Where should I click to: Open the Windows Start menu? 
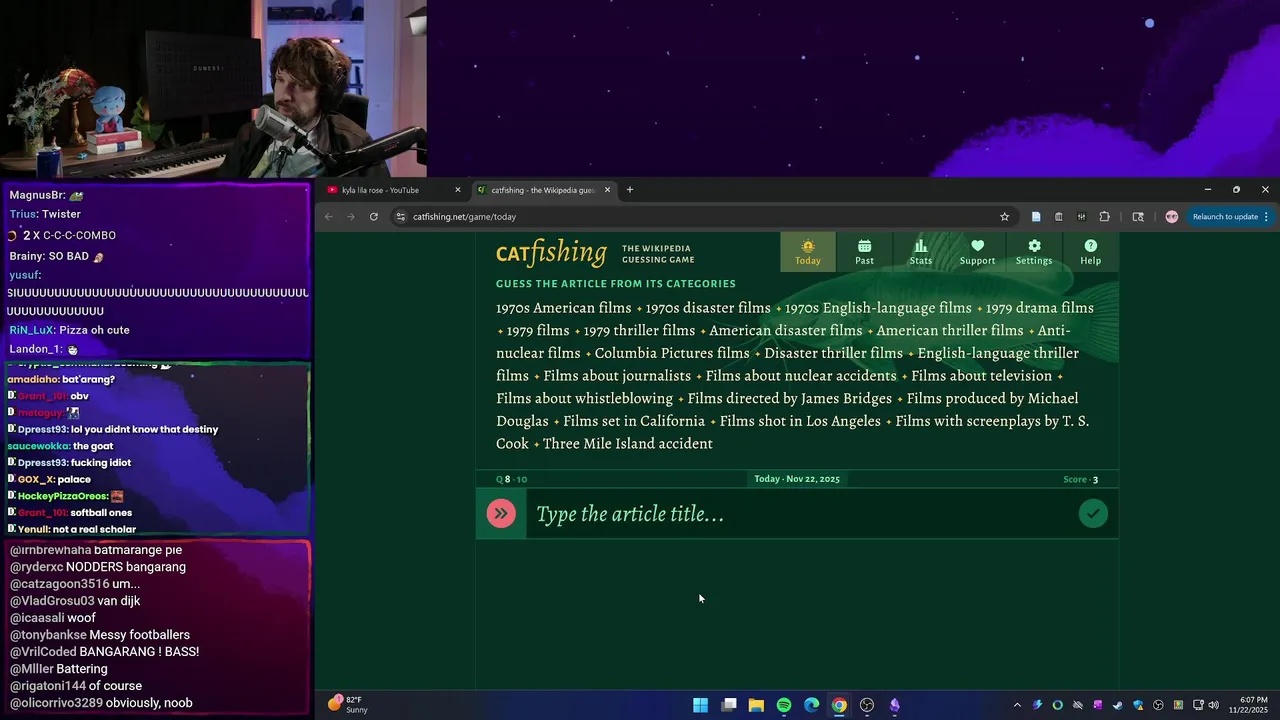tap(701, 705)
